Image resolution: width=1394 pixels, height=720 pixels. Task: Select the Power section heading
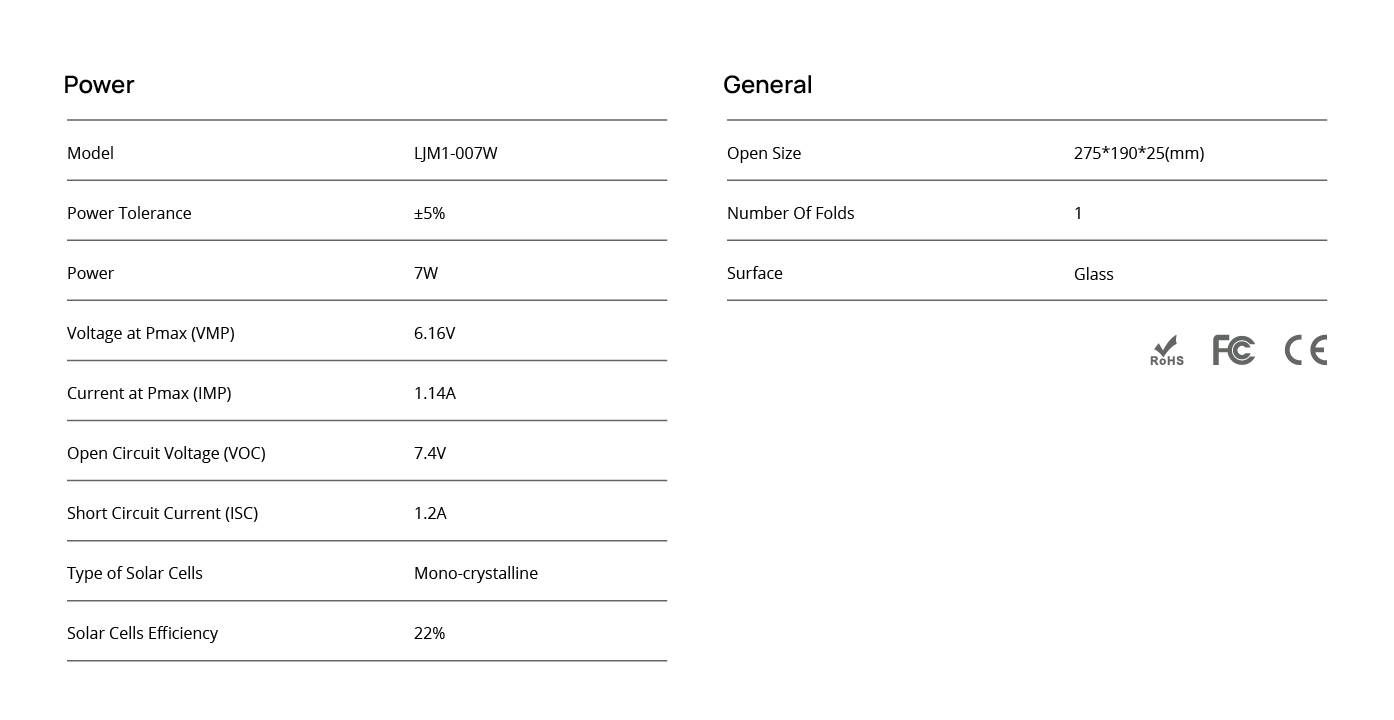99,85
